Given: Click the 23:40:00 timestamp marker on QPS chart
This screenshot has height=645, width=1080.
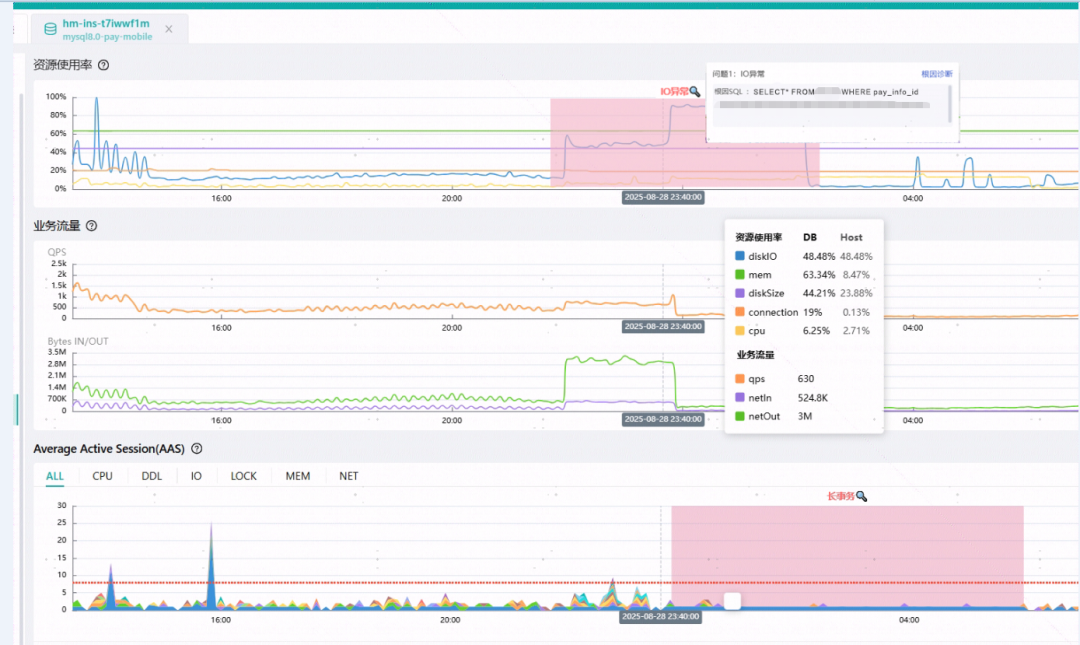Looking at the screenshot, I should [x=663, y=326].
